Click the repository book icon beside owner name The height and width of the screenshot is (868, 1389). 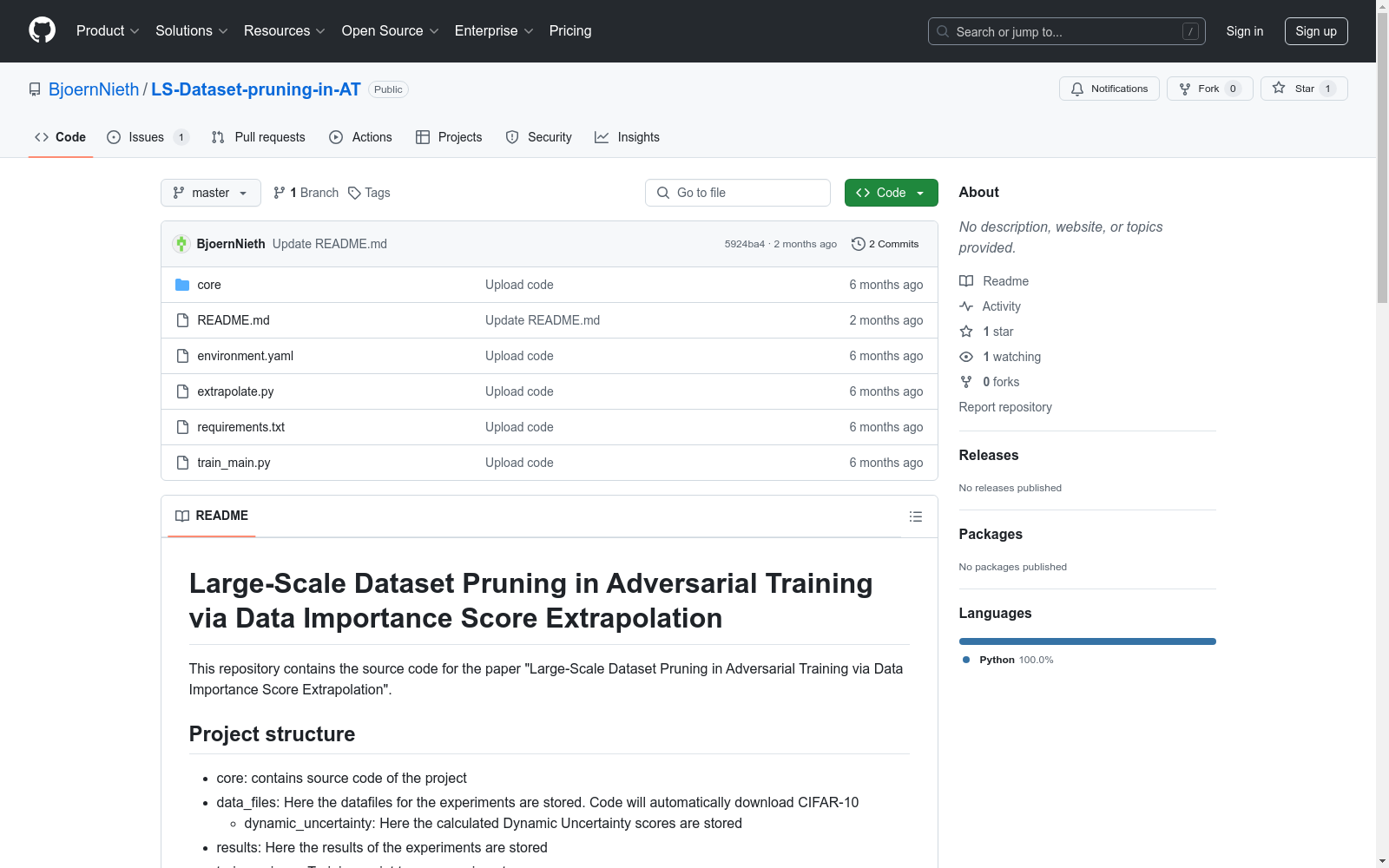(35, 89)
